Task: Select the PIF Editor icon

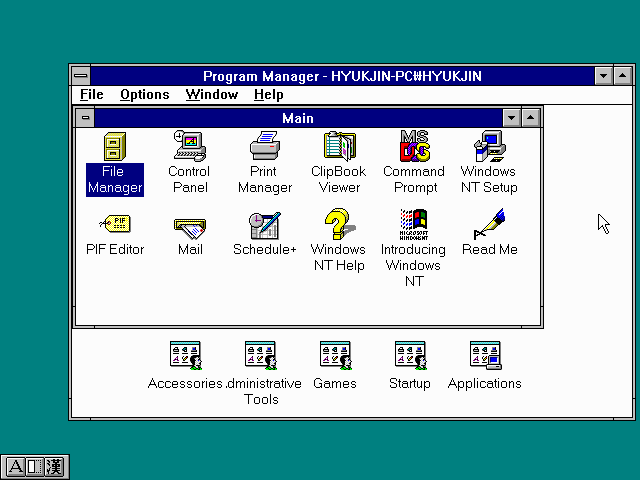Action: click(x=115, y=224)
